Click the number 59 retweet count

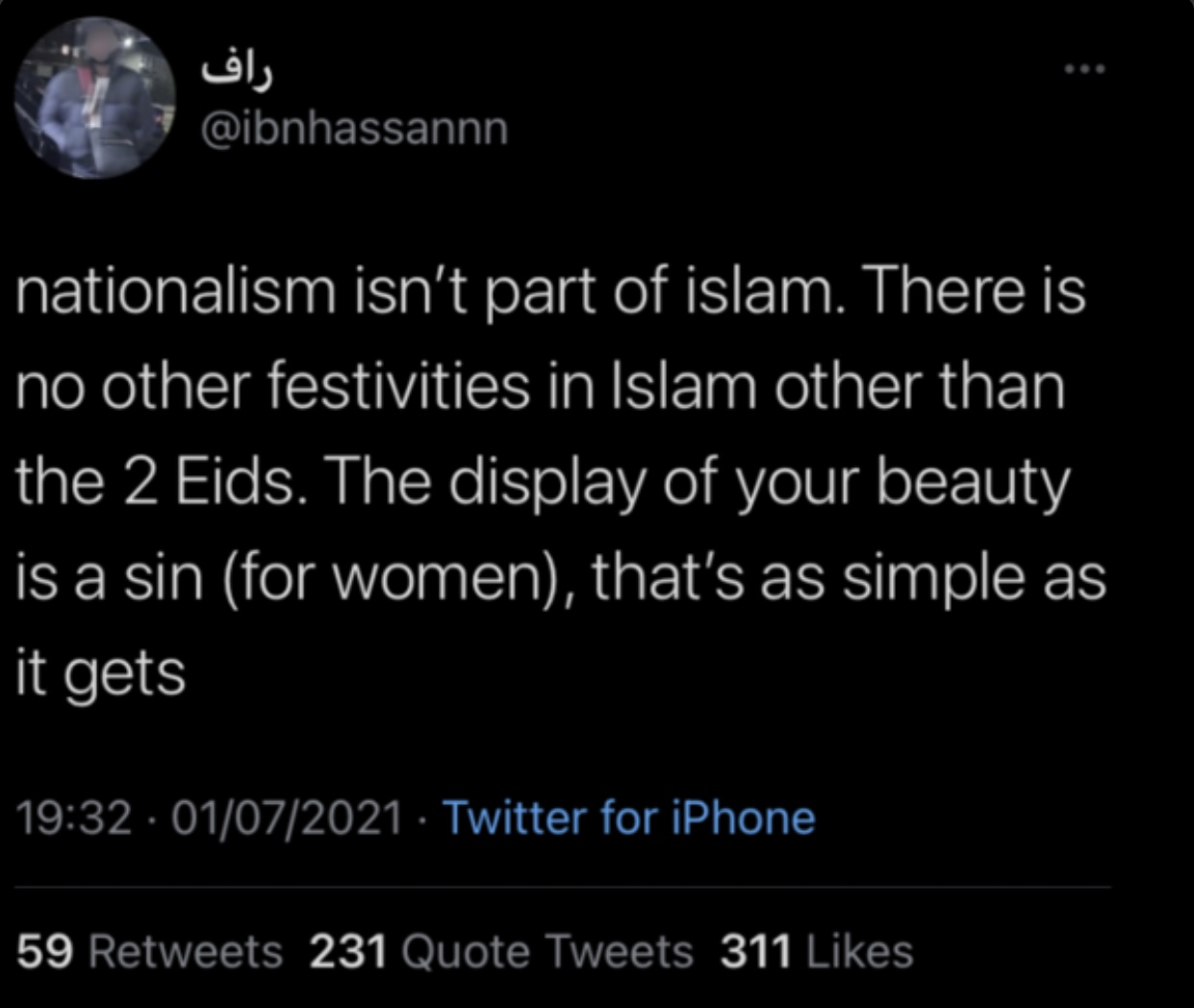tap(45, 952)
